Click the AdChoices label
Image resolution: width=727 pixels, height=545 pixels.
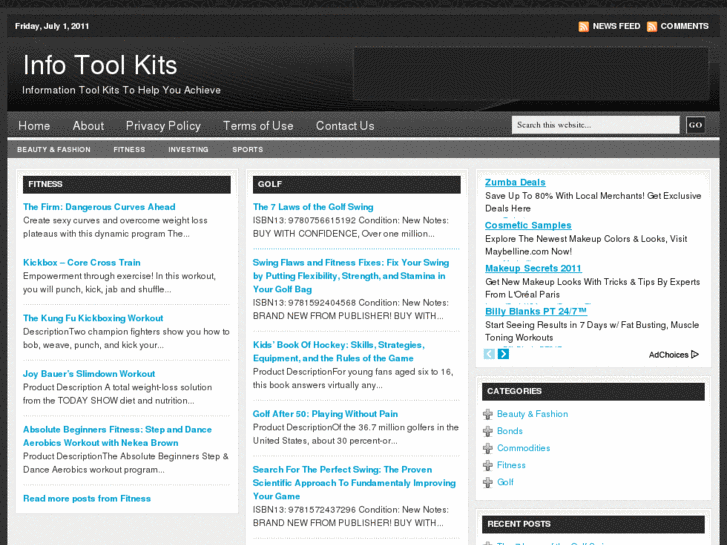click(x=668, y=355)
